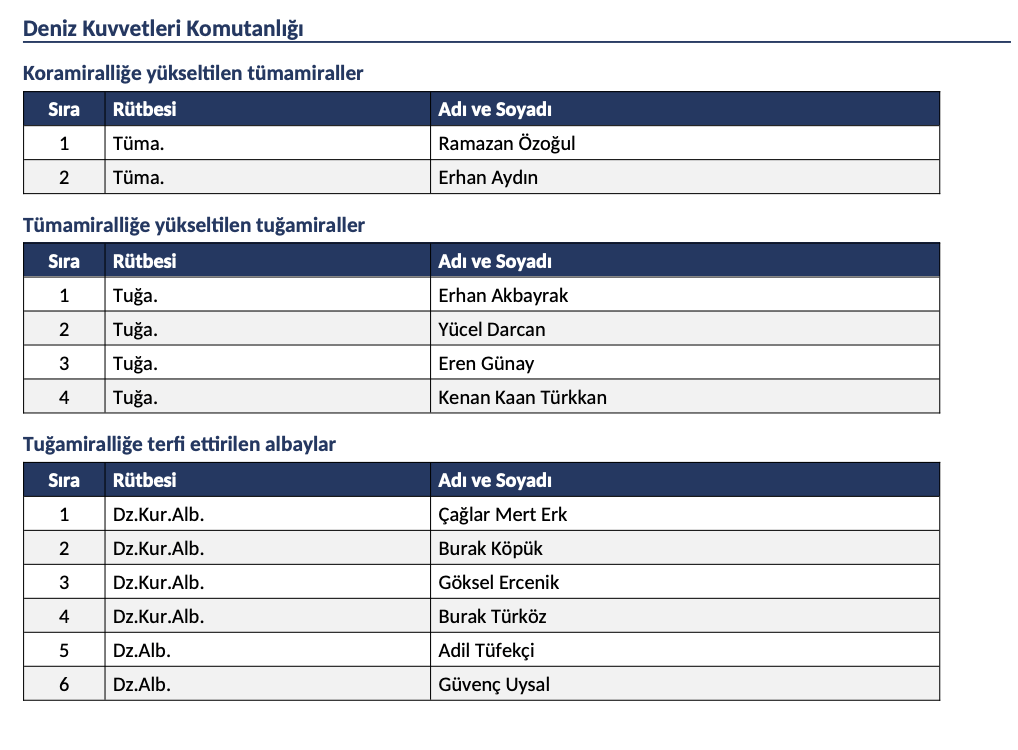Select the name Göksel Ercenik

click(x=498, y=582)
